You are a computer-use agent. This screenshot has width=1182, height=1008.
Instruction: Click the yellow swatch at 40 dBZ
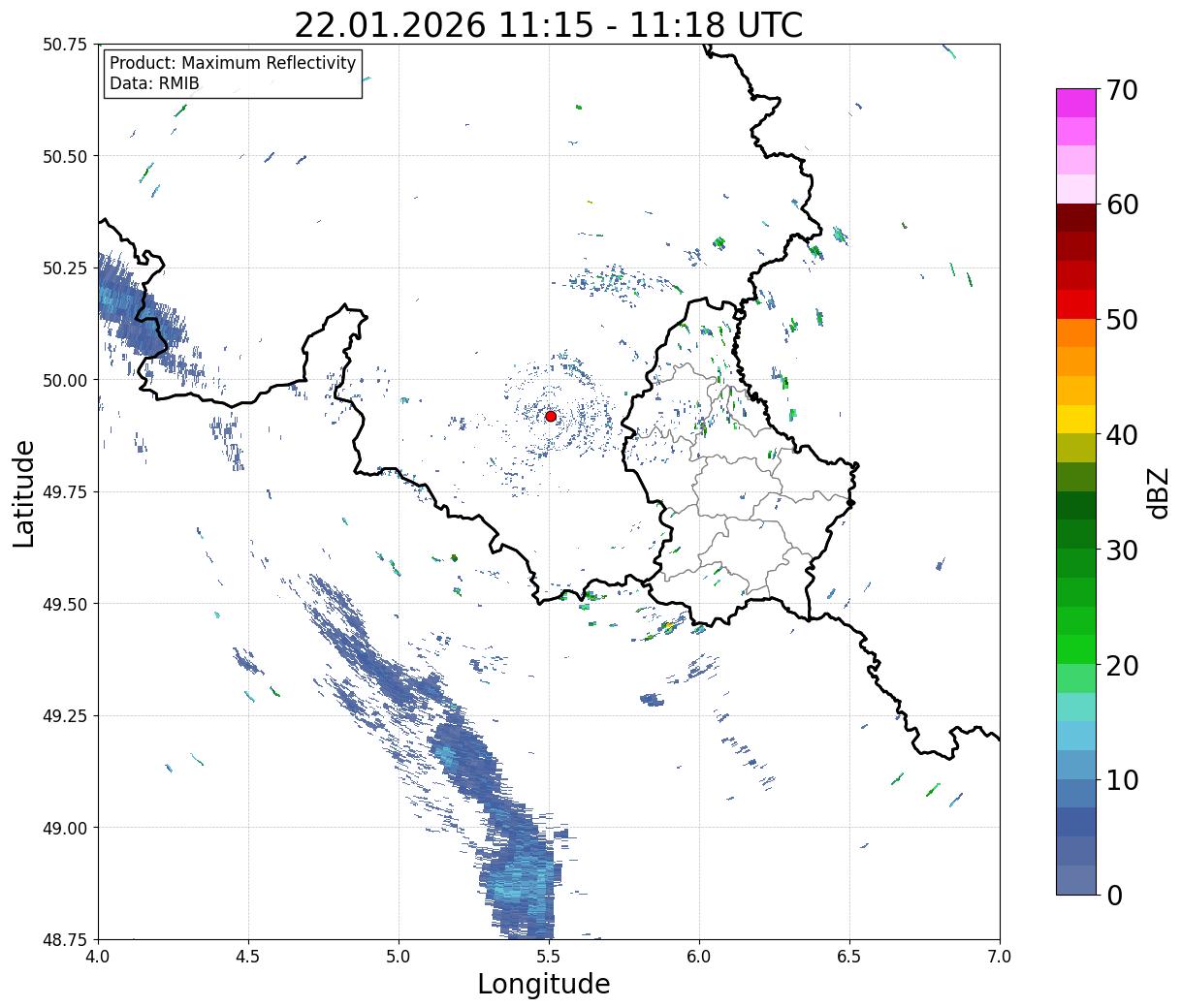(x=1076, y=420)
